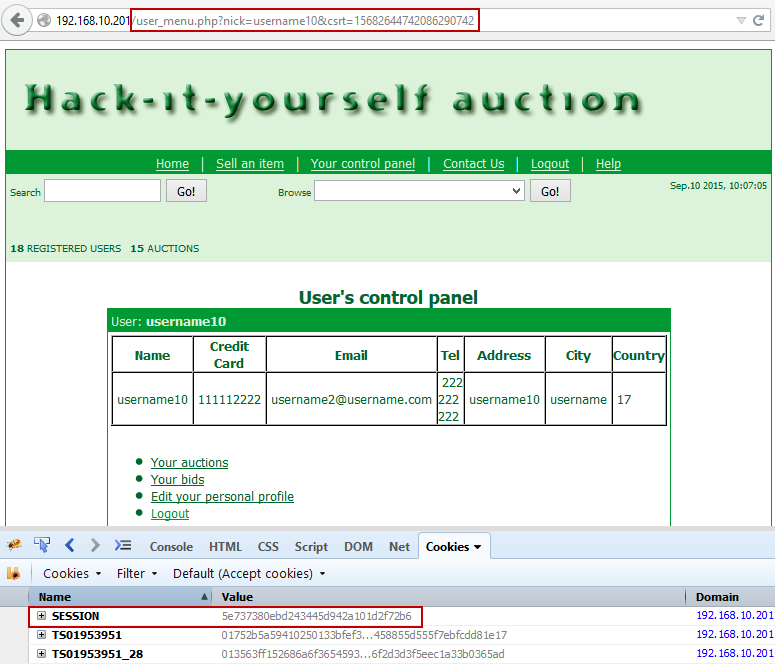The height and width of the screenshot is (665, 775).
Task: Click the Go! button beside Search
Action: (x=186, y=191)
